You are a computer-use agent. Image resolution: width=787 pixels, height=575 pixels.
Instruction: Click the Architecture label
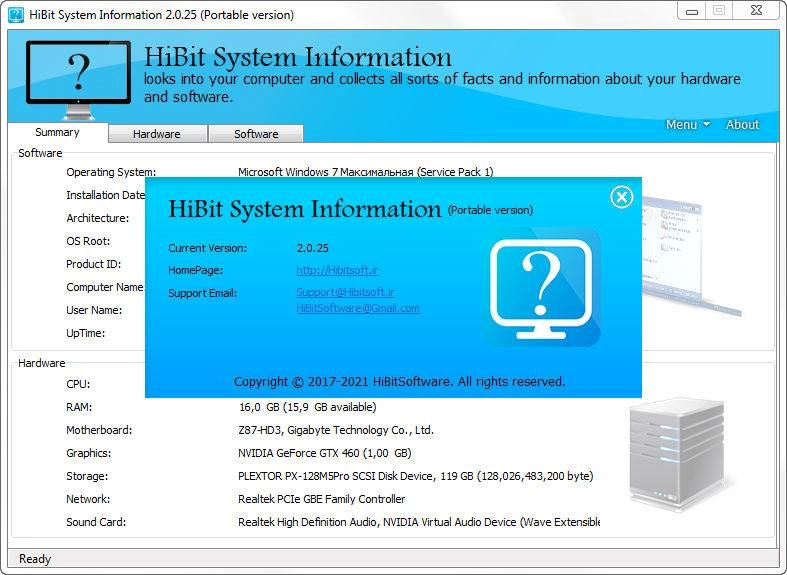point(97,218)
